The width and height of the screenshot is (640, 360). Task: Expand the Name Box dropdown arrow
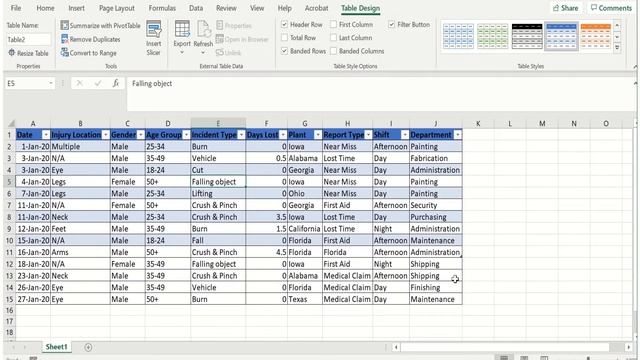(51, 83)
